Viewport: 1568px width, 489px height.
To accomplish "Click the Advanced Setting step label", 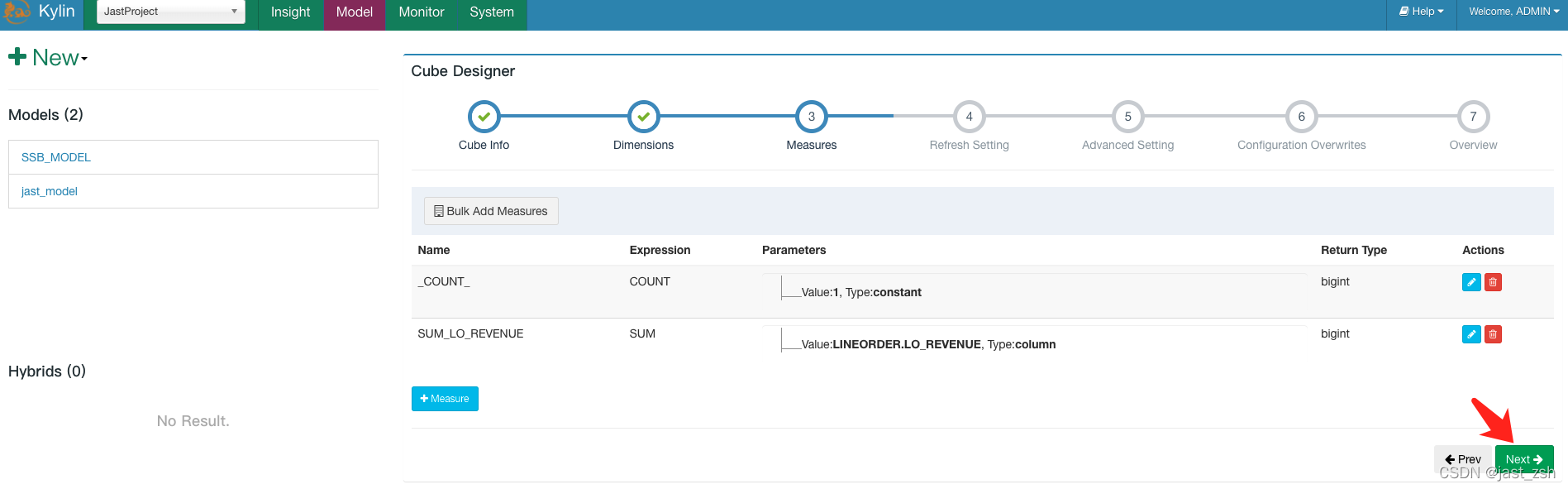I will (x=1128, y=145).
